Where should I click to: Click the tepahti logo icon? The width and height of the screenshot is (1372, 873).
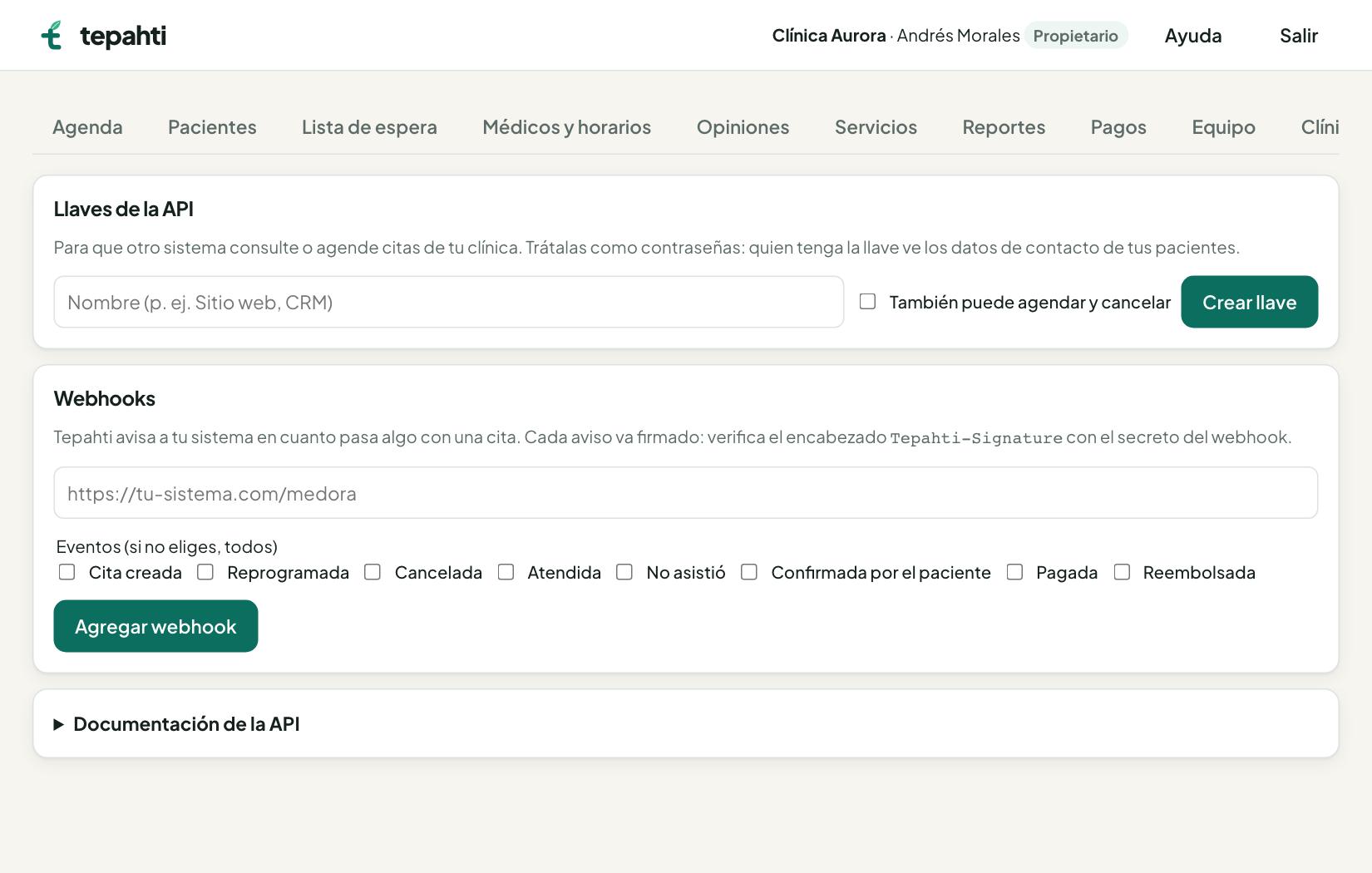point(52,35)
